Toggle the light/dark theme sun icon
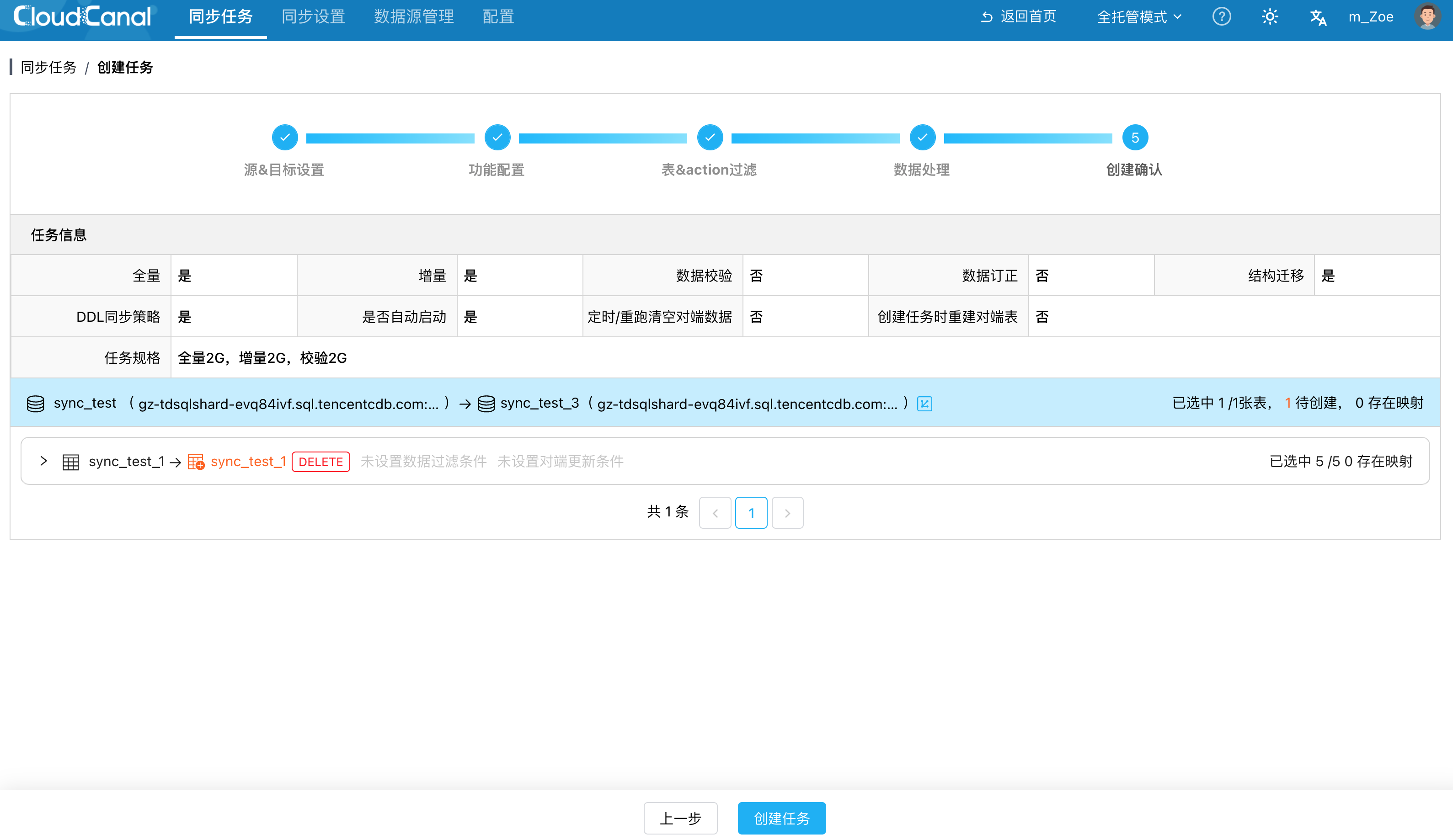 point(1270,17)
